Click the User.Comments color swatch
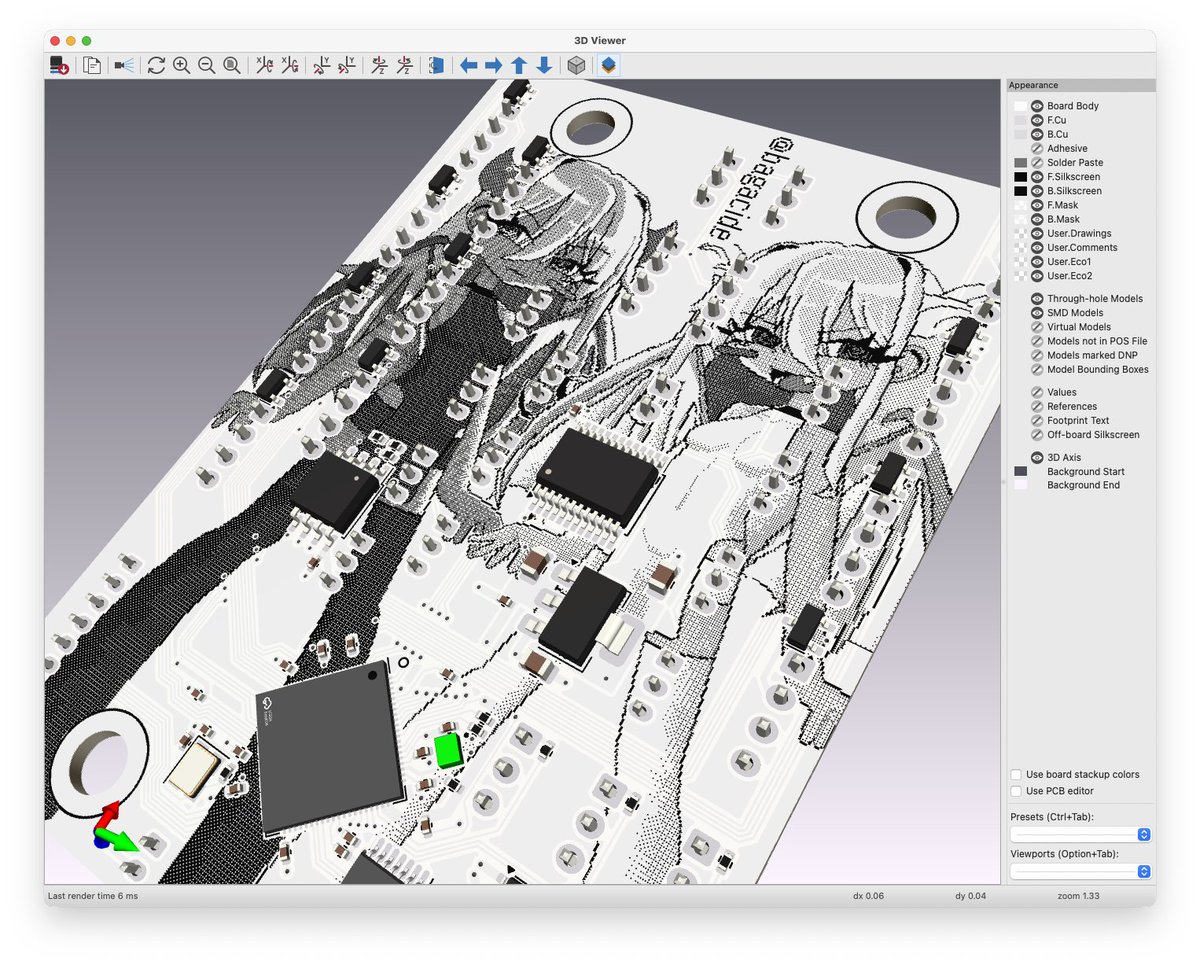Screen dimensions: 1200x965 pos(1020,247)
